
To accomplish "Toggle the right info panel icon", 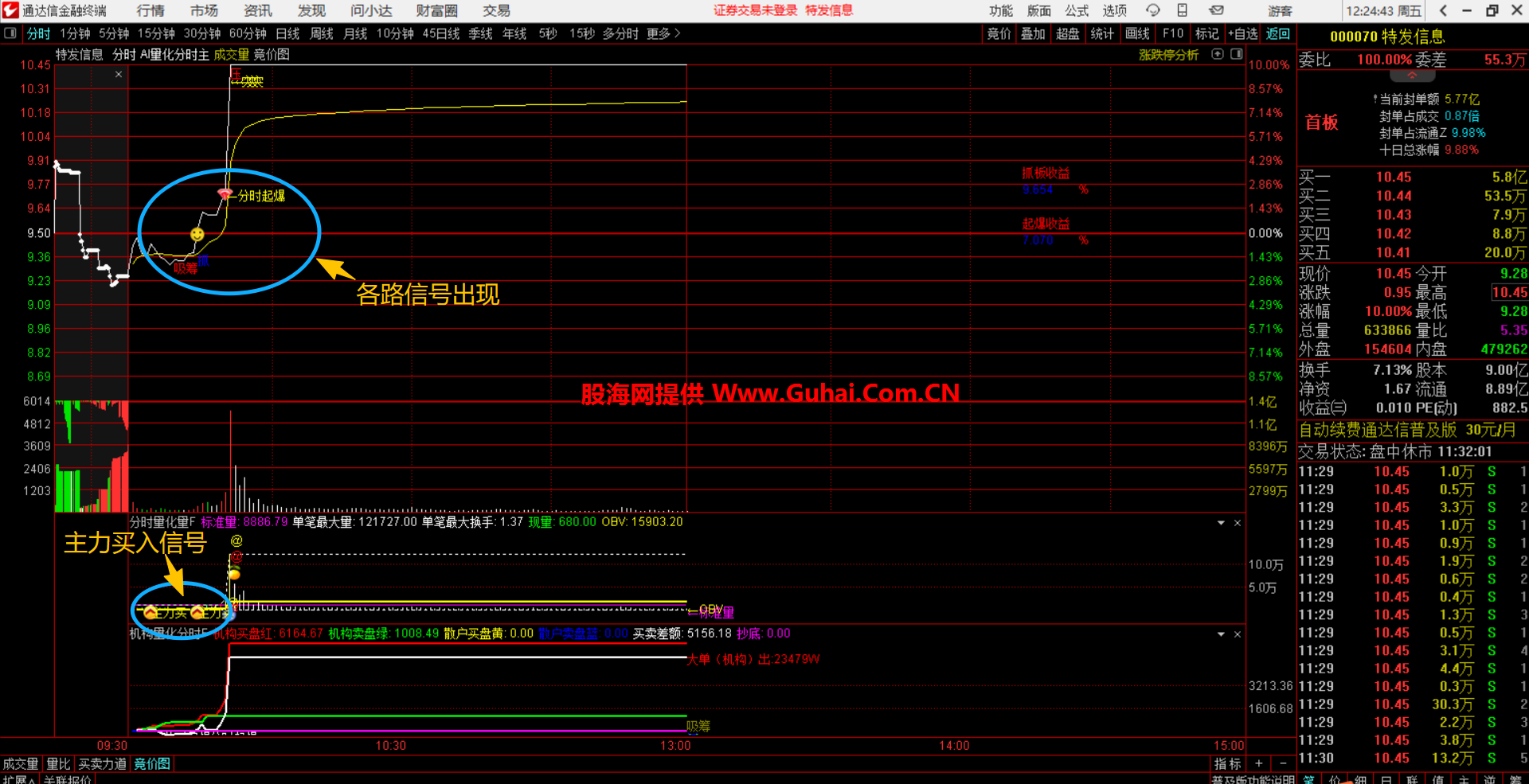I will click(x=1236, y=54).
